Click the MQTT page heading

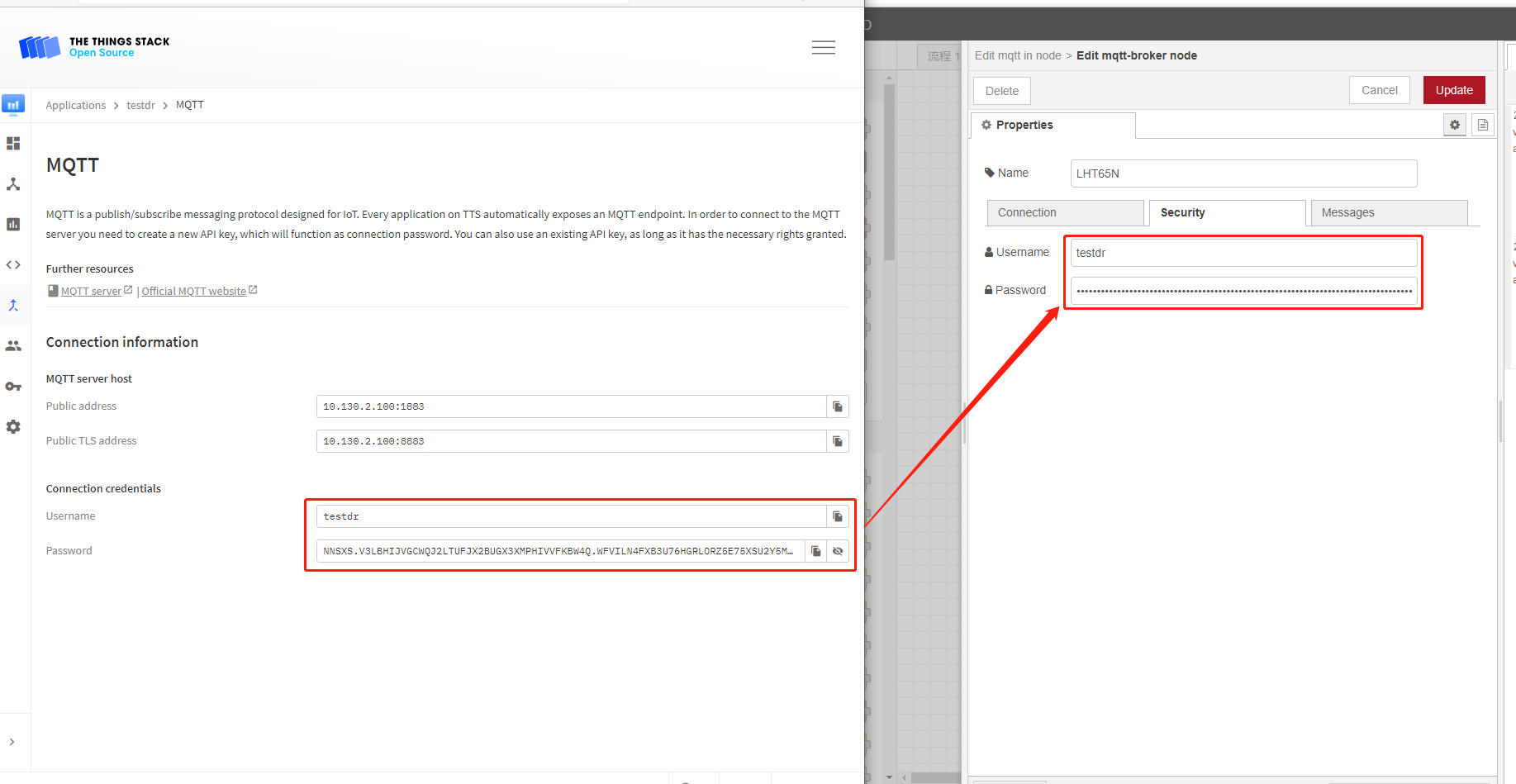(73, 165)
